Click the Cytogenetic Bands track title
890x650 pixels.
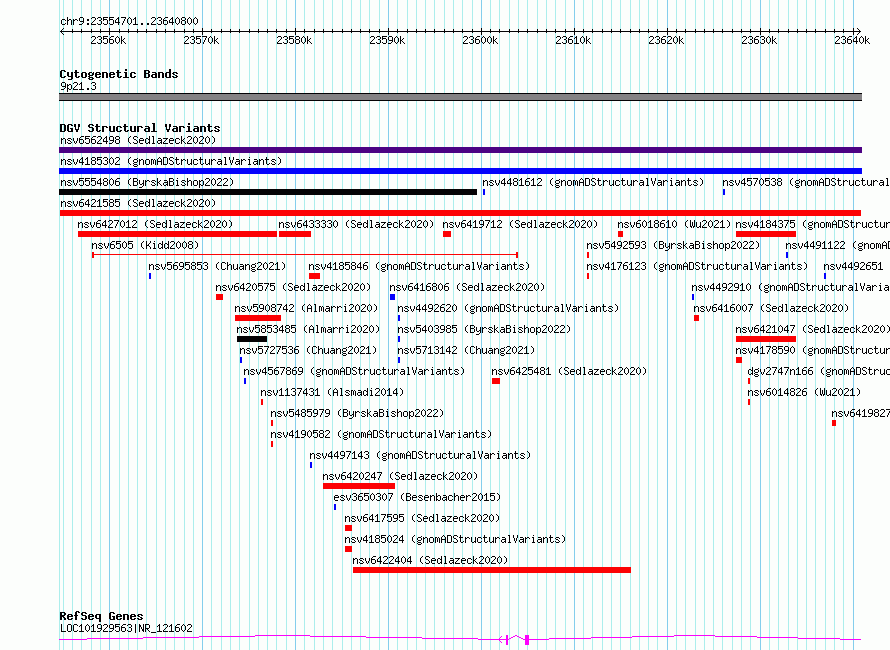click(x=119, y=74)
